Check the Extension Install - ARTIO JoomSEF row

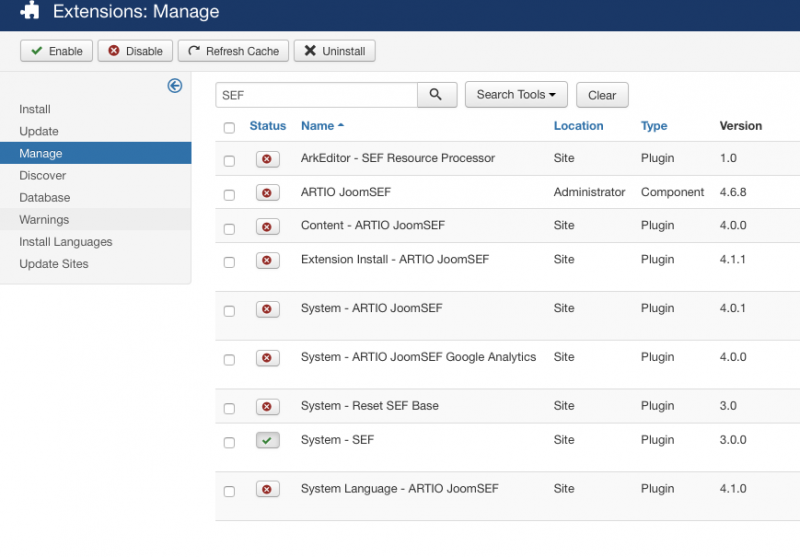(230, 262)
